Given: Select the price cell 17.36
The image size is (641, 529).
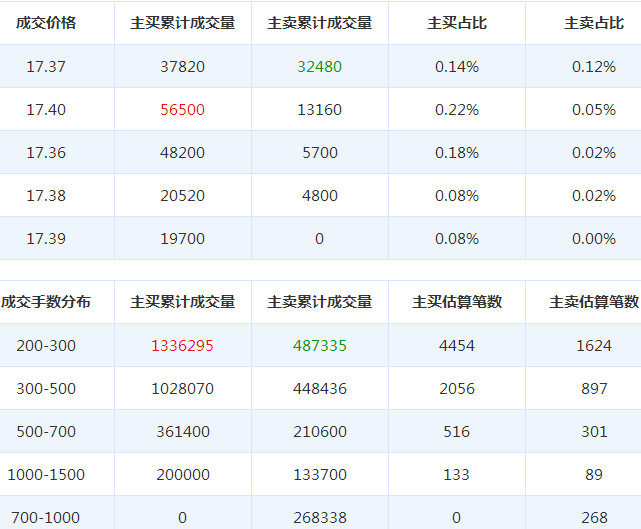Looking at the screenshot, I should pyautogui.click(x=46, y=152).
